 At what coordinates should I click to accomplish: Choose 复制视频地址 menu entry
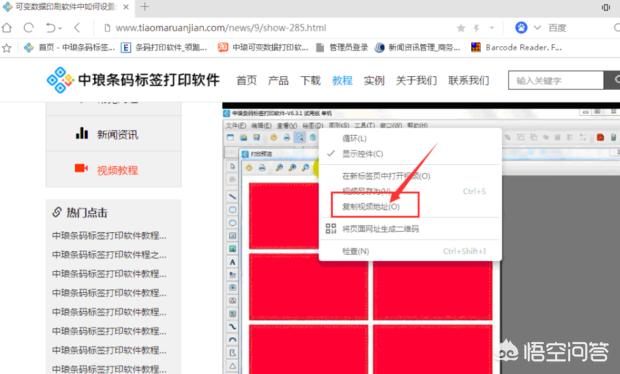410,207
